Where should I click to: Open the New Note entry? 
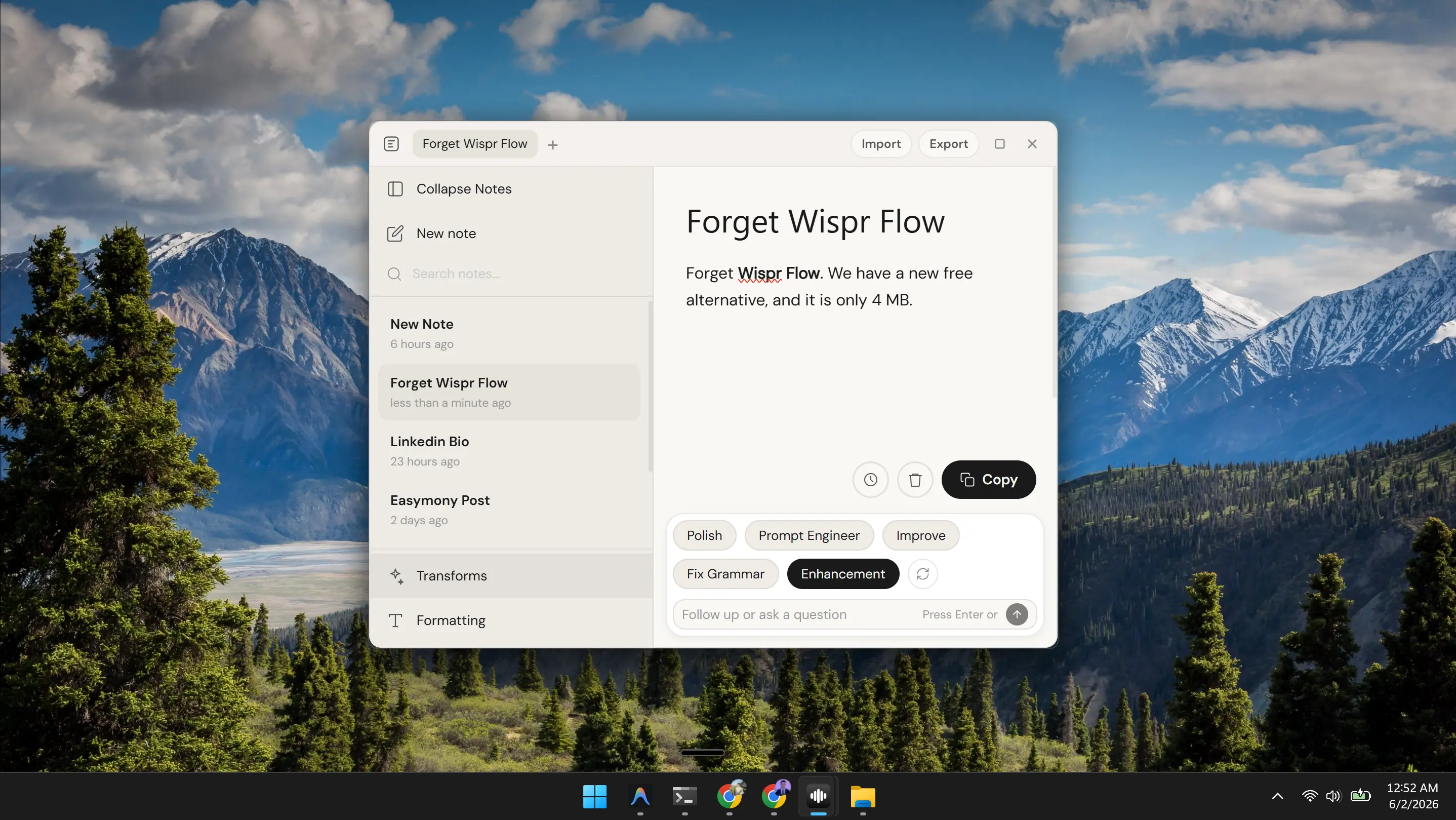pos(509,334)
